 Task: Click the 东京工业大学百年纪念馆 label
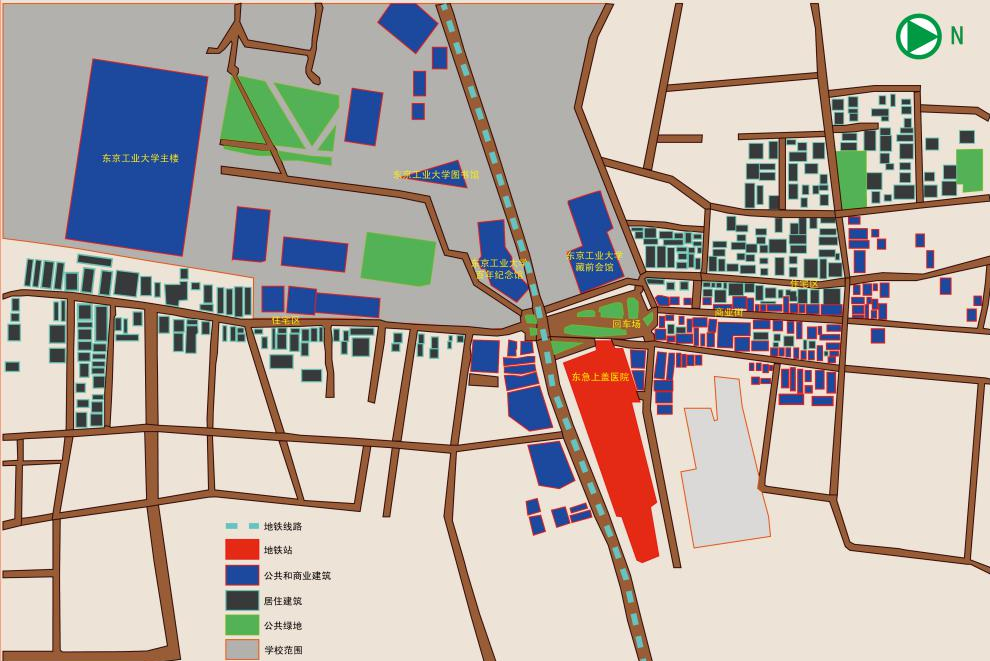point(499,268)
